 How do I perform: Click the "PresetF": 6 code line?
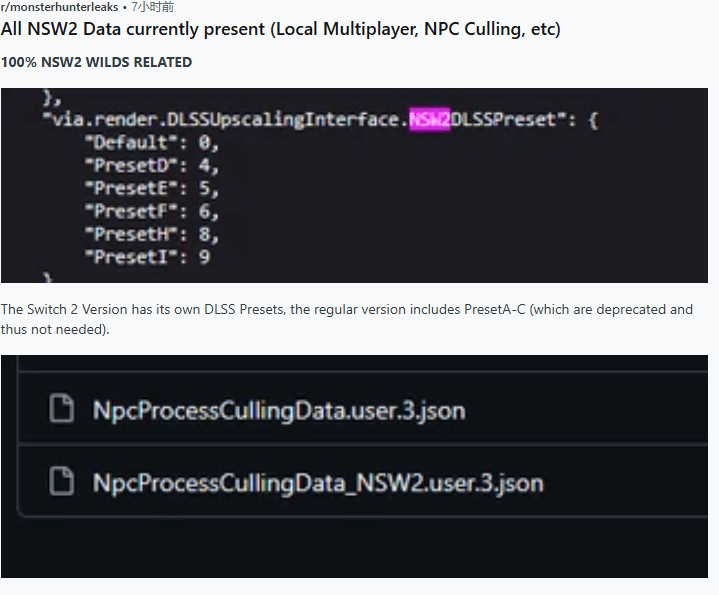150,212
